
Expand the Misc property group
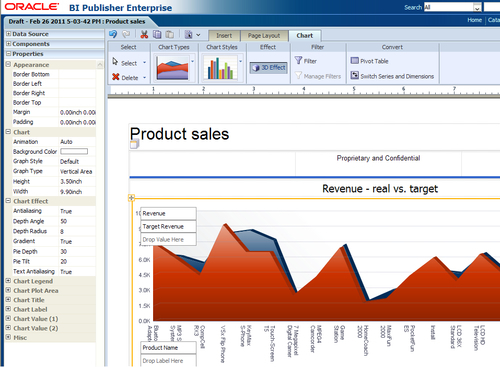pos(8,337)
